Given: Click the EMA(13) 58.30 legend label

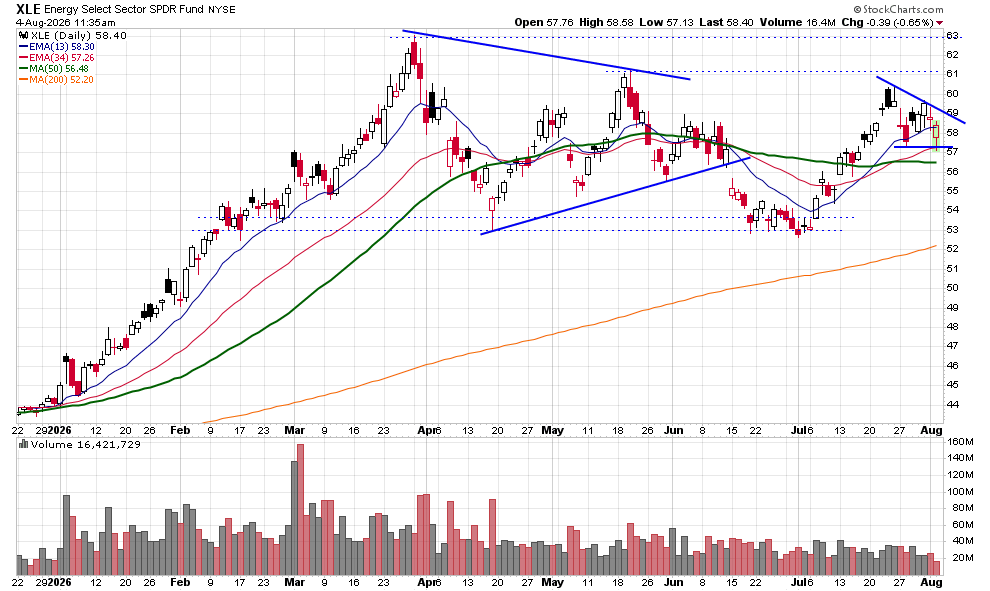Looking at the screenshot, I should point(62,47).
